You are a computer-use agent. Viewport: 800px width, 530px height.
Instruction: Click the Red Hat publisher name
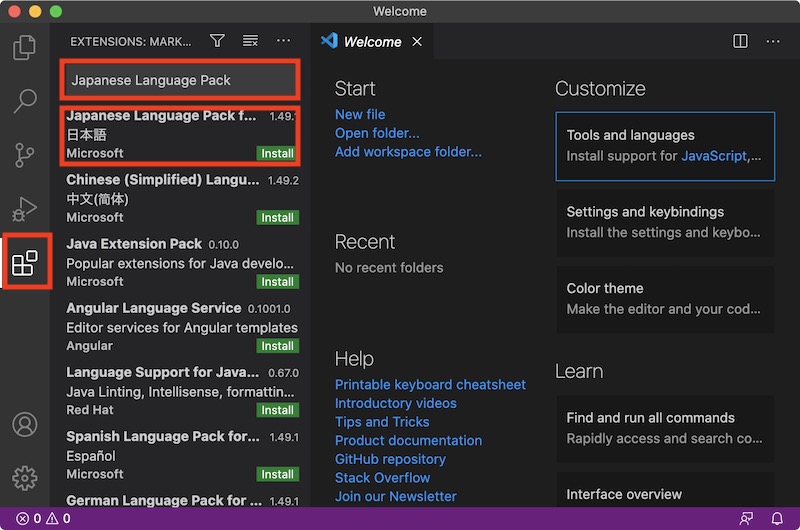tap(90, 410)
